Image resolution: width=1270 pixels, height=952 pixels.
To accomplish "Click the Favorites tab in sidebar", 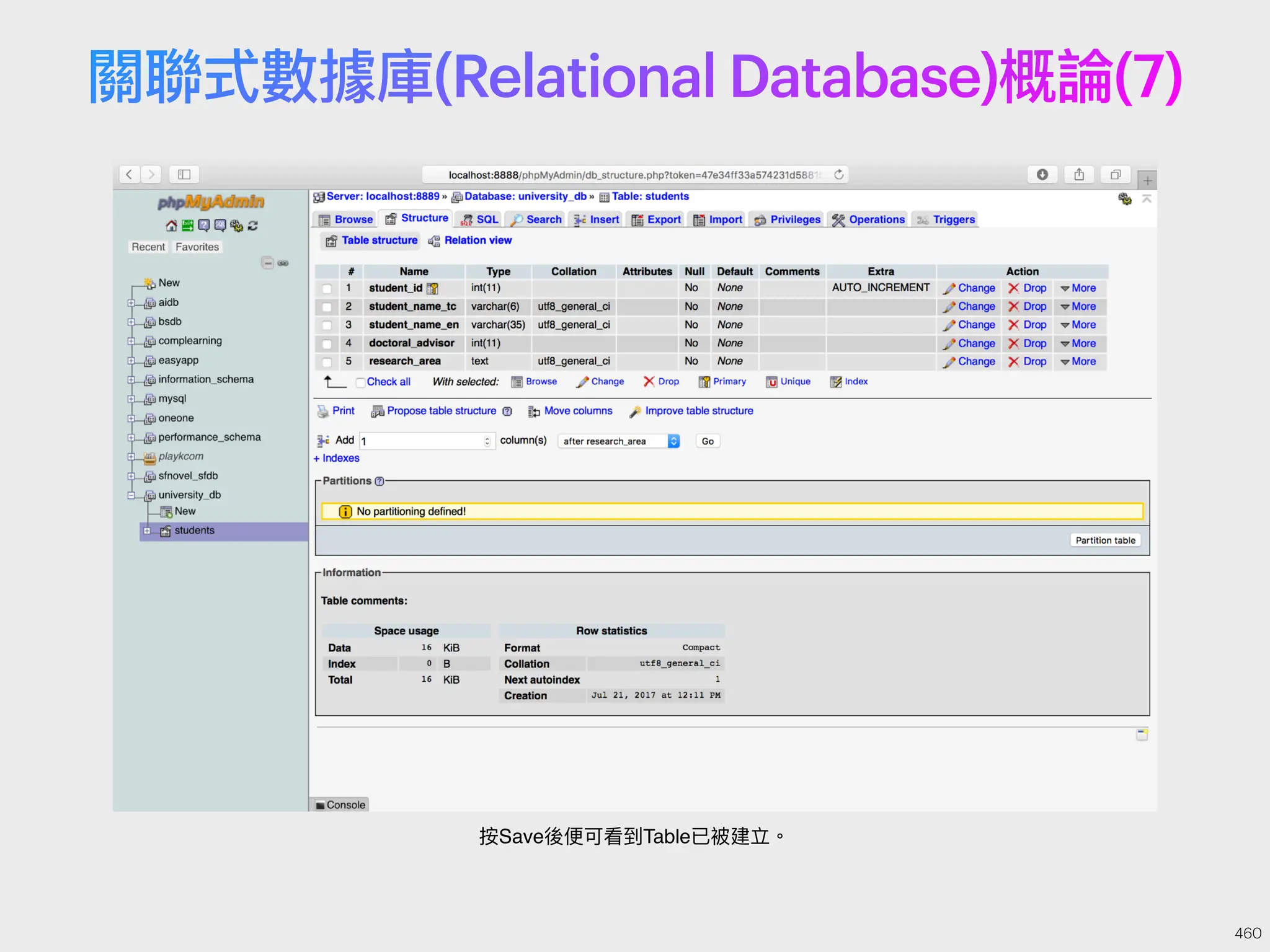I will (197, 247).
